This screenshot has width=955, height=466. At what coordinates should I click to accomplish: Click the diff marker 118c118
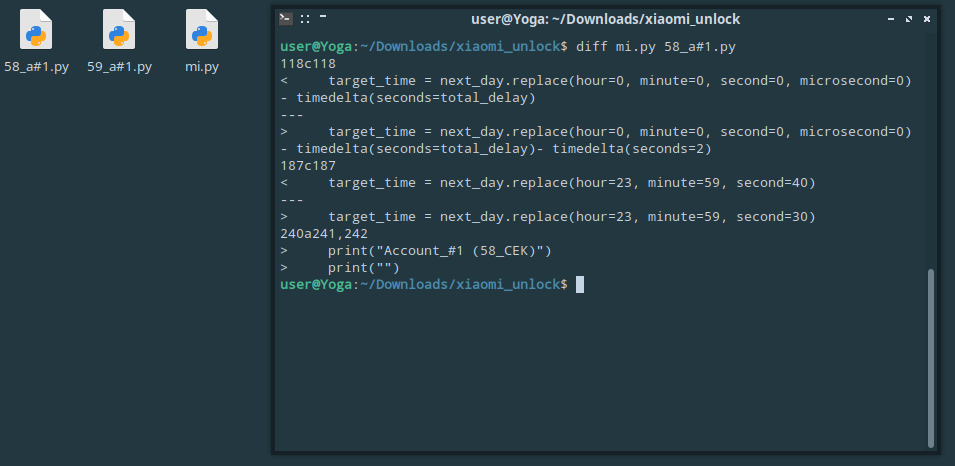click(x=308, y=63)
